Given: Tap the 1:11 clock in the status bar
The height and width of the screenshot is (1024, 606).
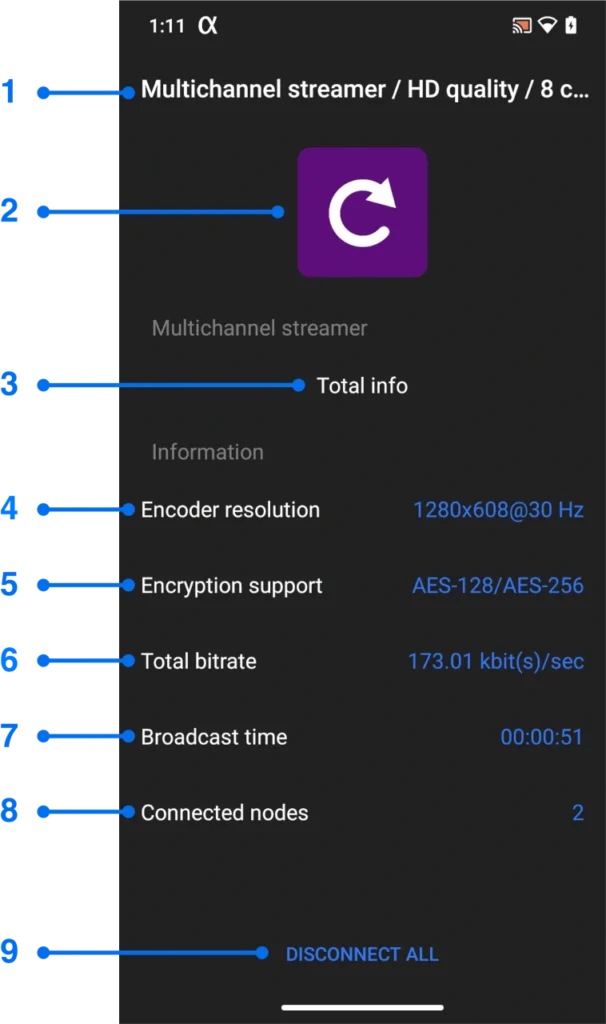Looking at the screenshot, I should (x=166, y=26).
